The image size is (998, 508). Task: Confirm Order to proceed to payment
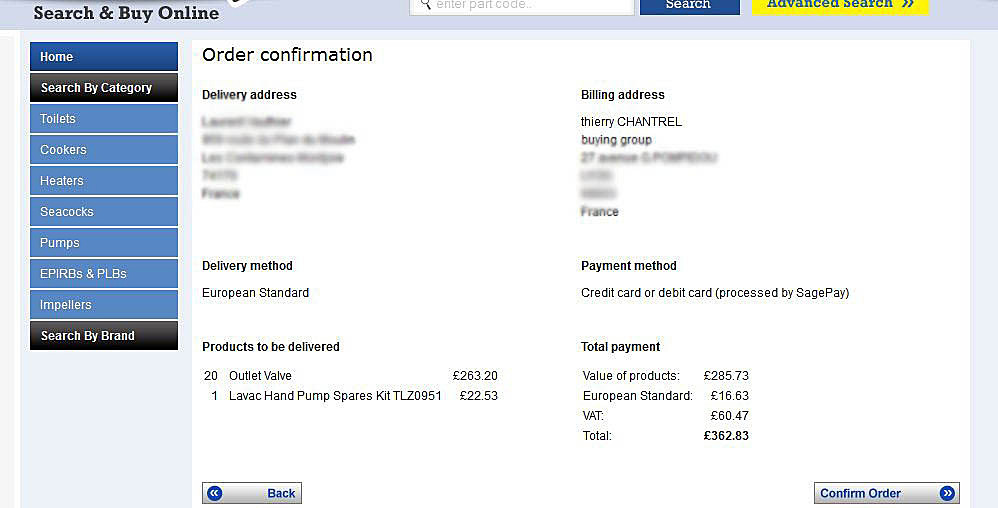click(x=887, y=493)
